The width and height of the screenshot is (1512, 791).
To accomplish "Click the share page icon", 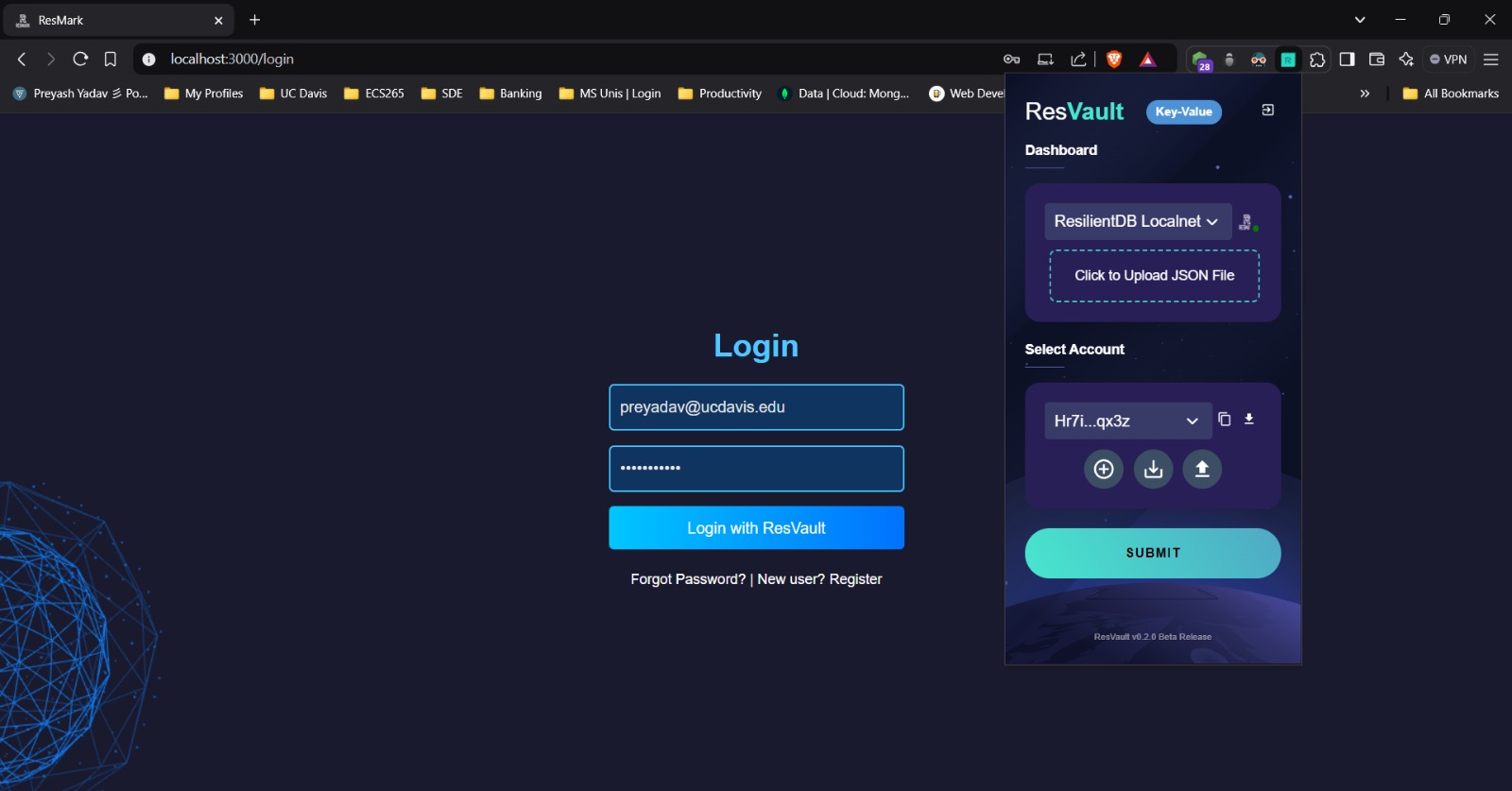I will [1078, 59].
